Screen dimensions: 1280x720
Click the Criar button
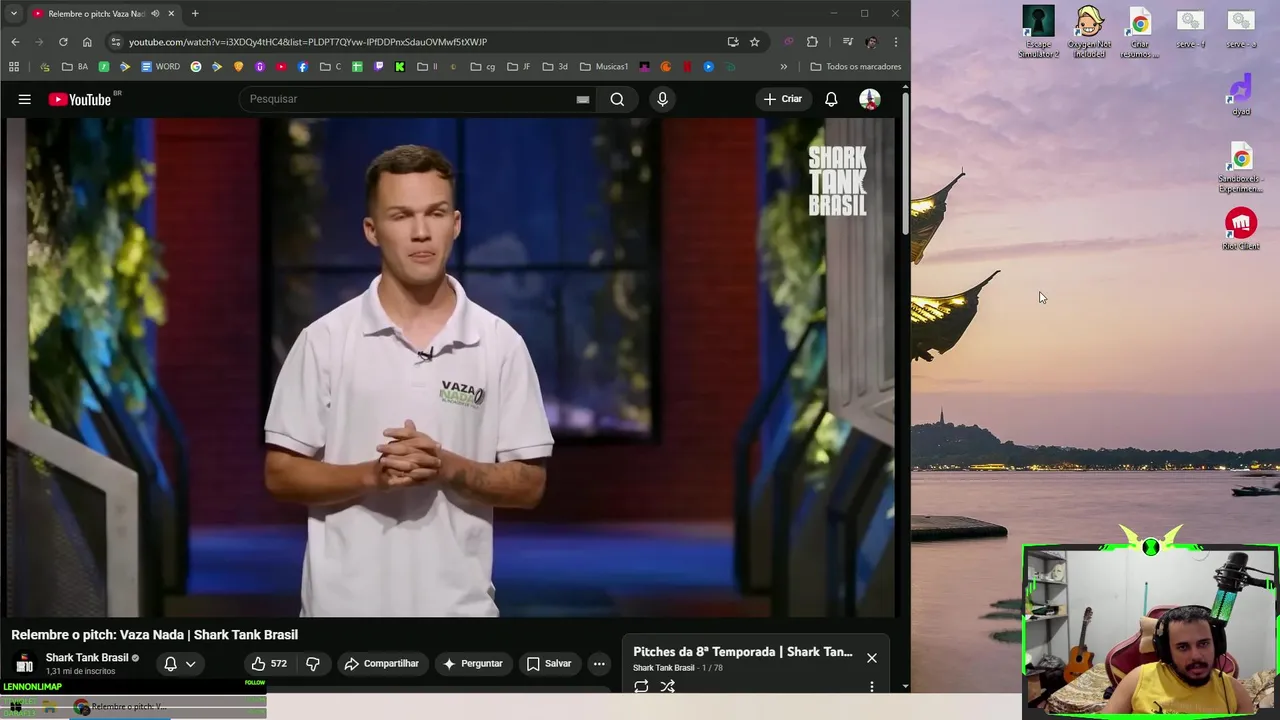[782, 99]
